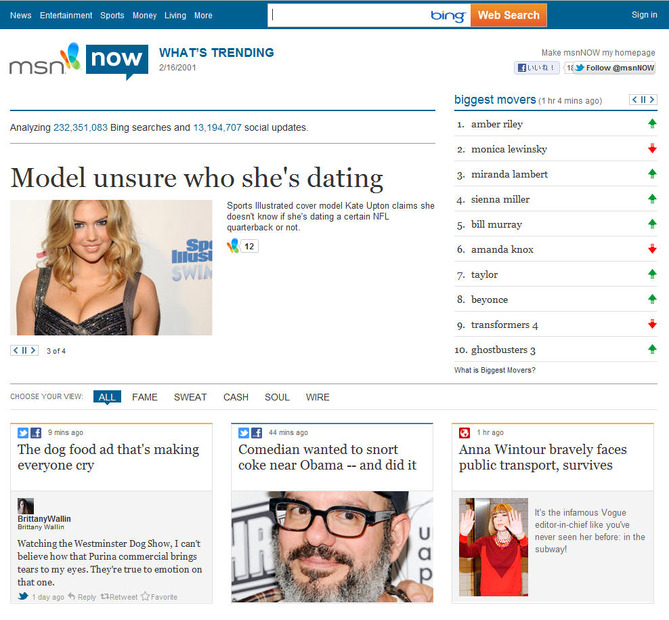Click Sign in link
669x620 pixels.
[644, 15]
